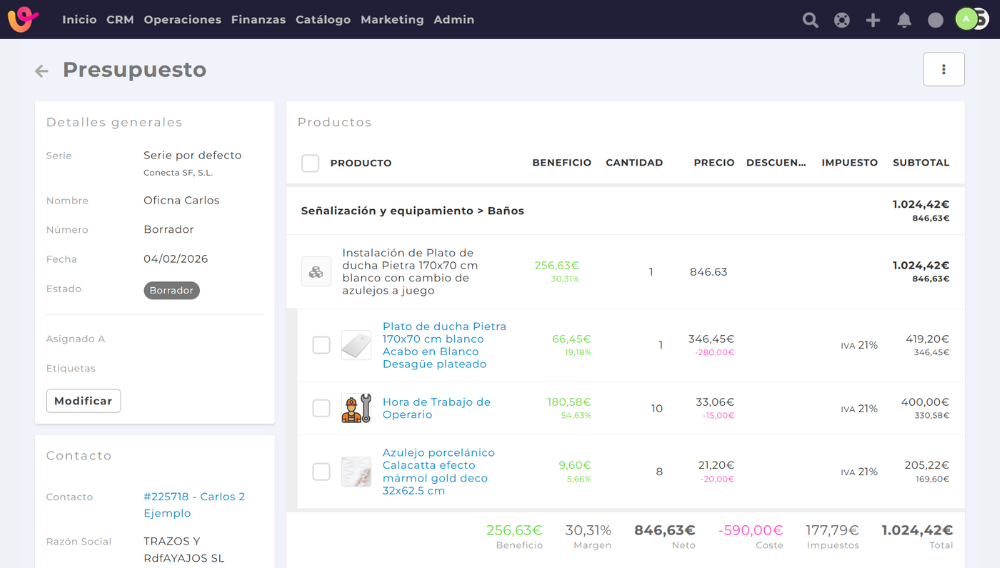Click the app logo in top bar
Image resolution: width=1000 pixels, height=568 pixels.
(x=24, y=19)
